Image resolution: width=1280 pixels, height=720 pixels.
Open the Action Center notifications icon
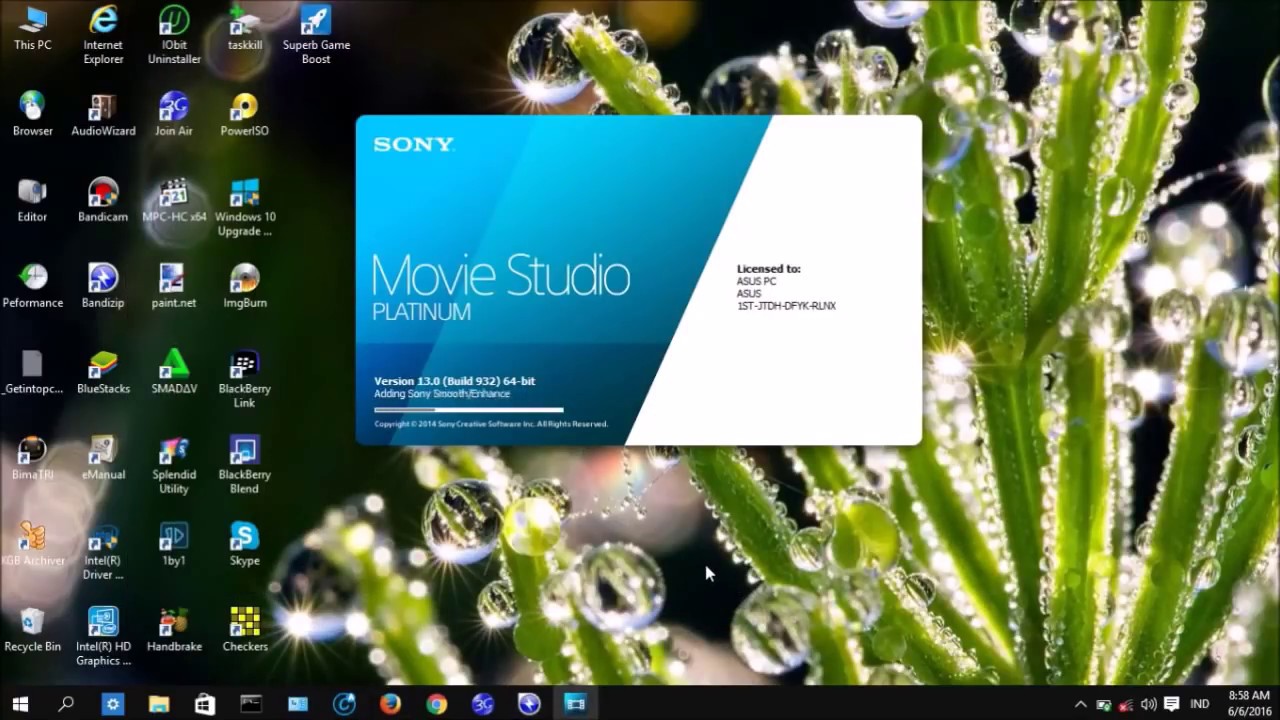(x=1171, y=704)
